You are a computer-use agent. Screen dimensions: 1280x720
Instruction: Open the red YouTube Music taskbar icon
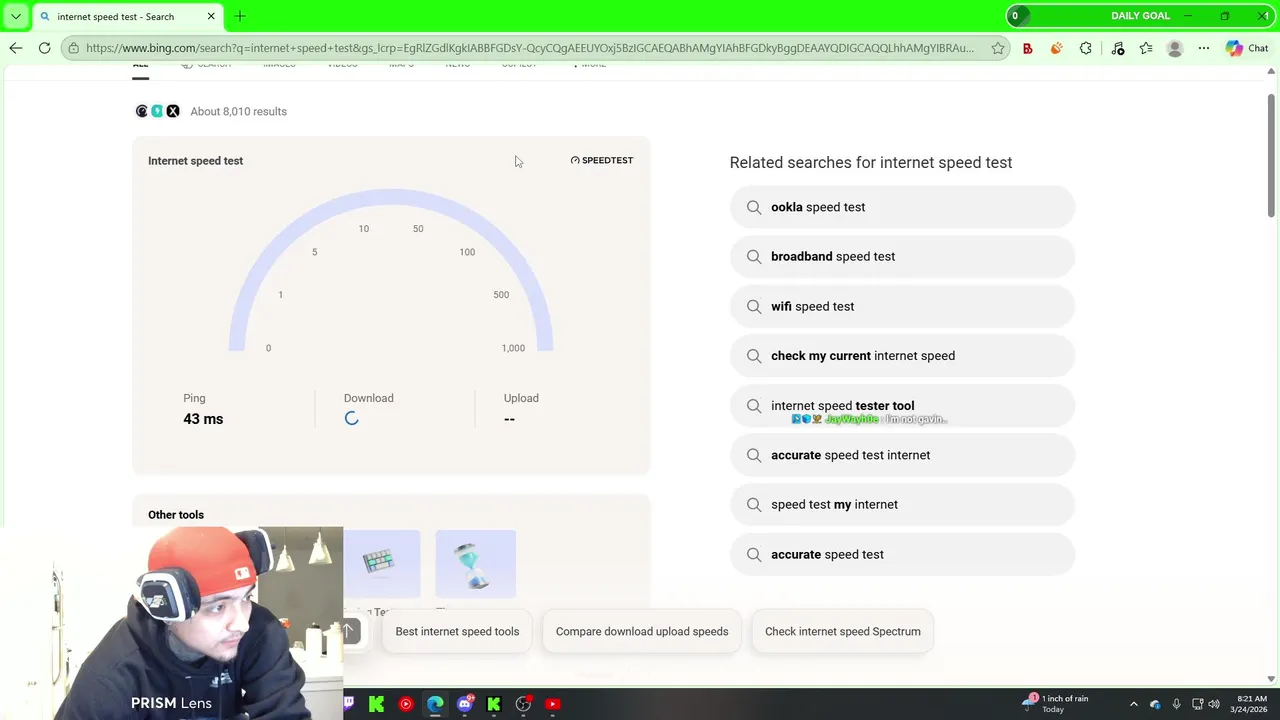click(x=406, y=704)
